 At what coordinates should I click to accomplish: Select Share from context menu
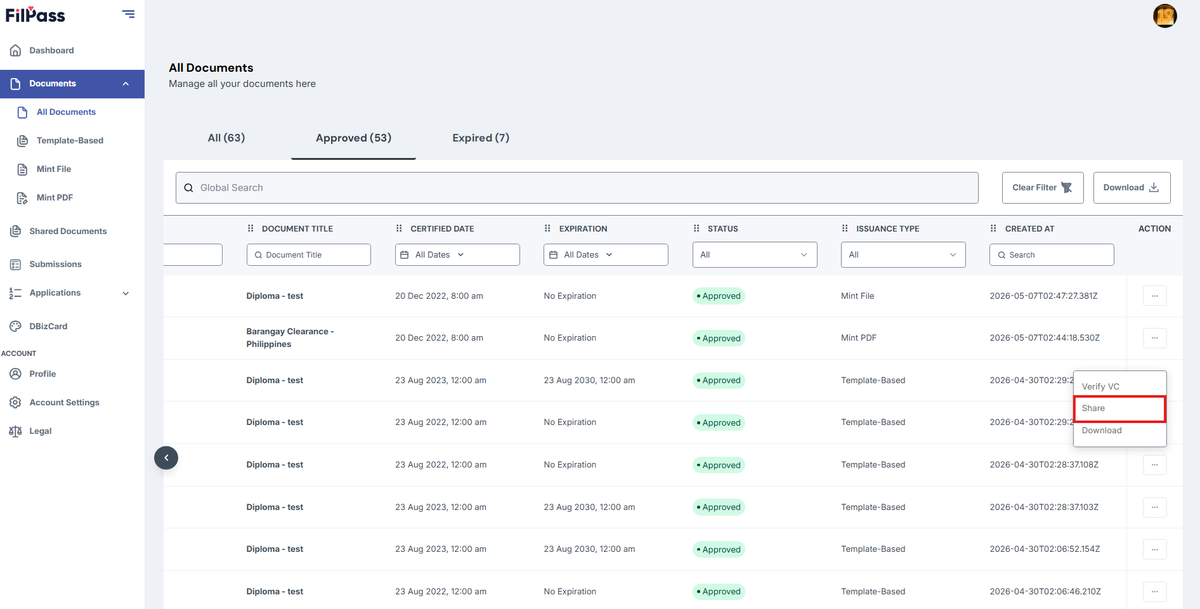(1120, 408)
